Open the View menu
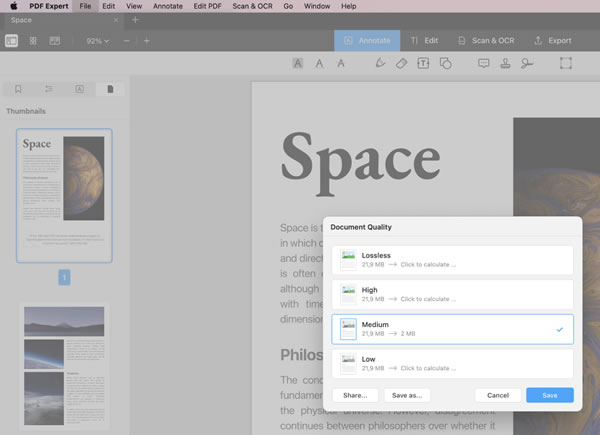Screen dimensions: 600x435 (x=134, y=6)
